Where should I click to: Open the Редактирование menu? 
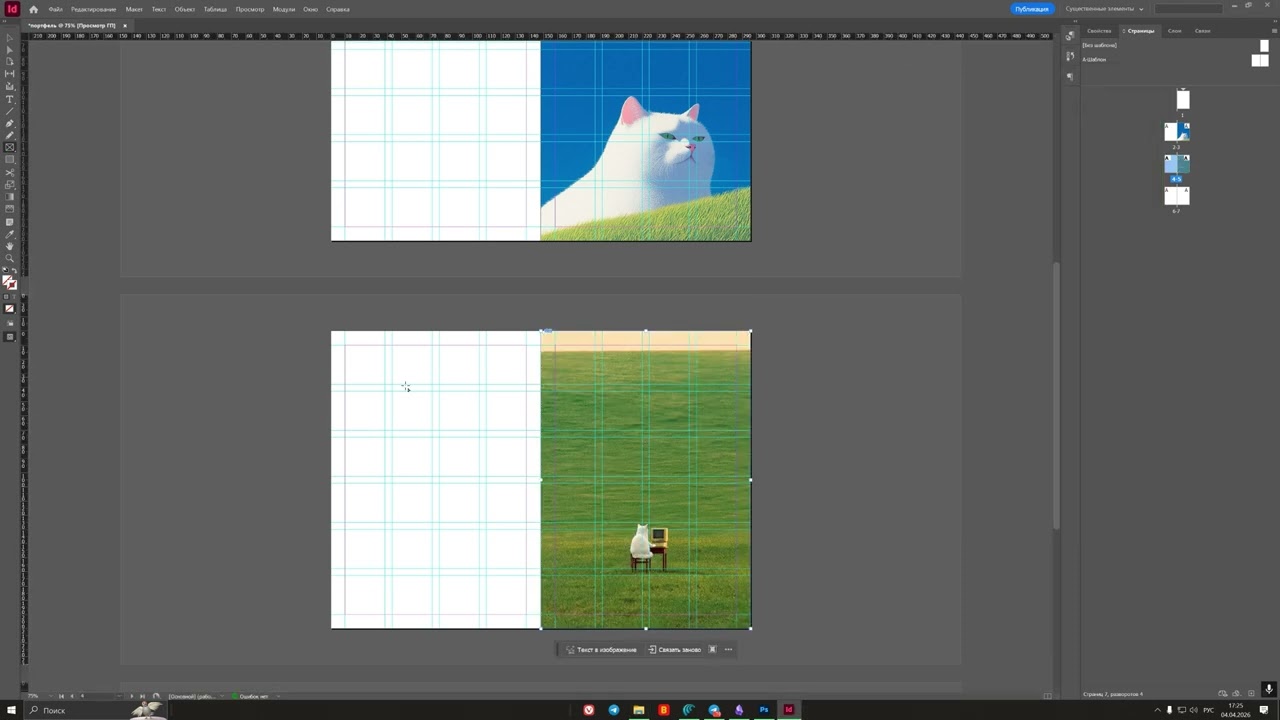click(93, 9)
